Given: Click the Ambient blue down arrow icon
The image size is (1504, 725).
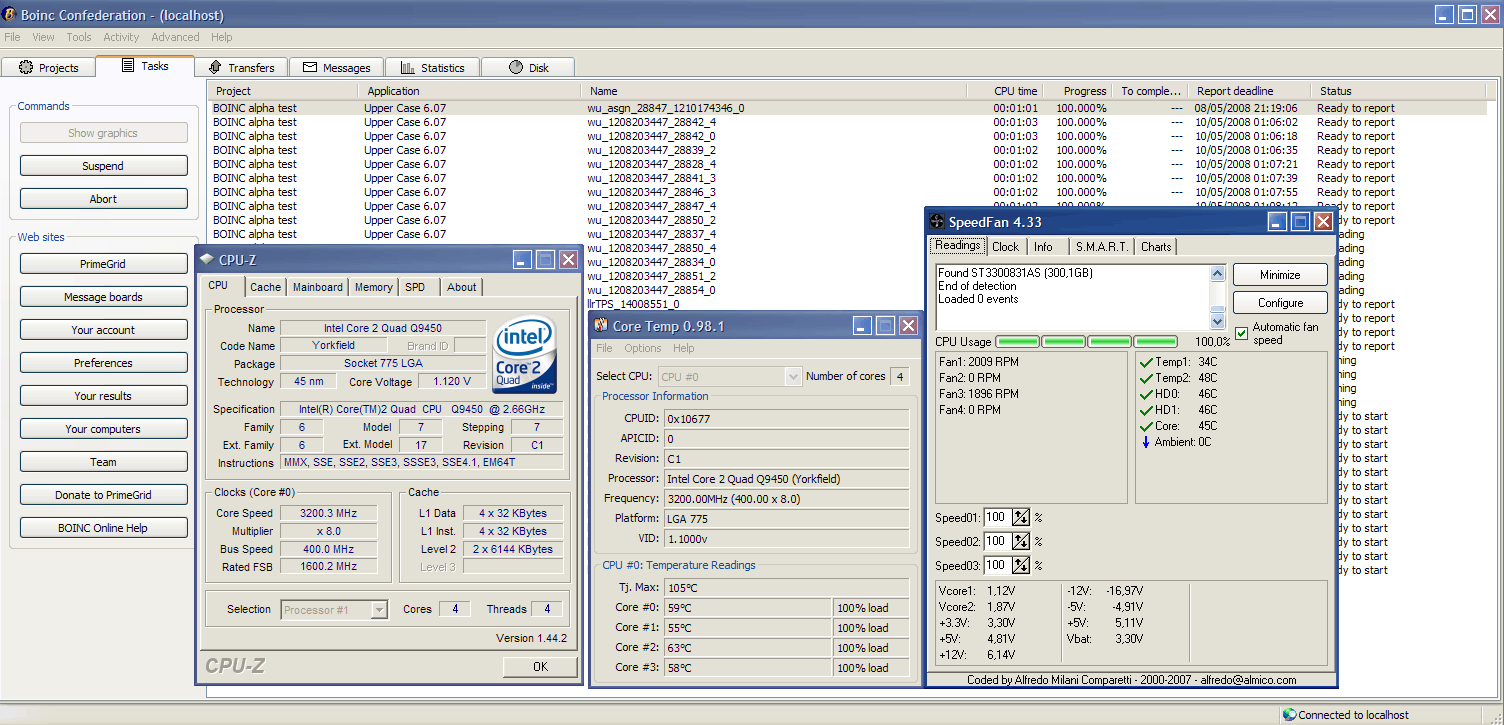Looking at the screenshot, I should pyautogui.click(x=1145, y=442).
